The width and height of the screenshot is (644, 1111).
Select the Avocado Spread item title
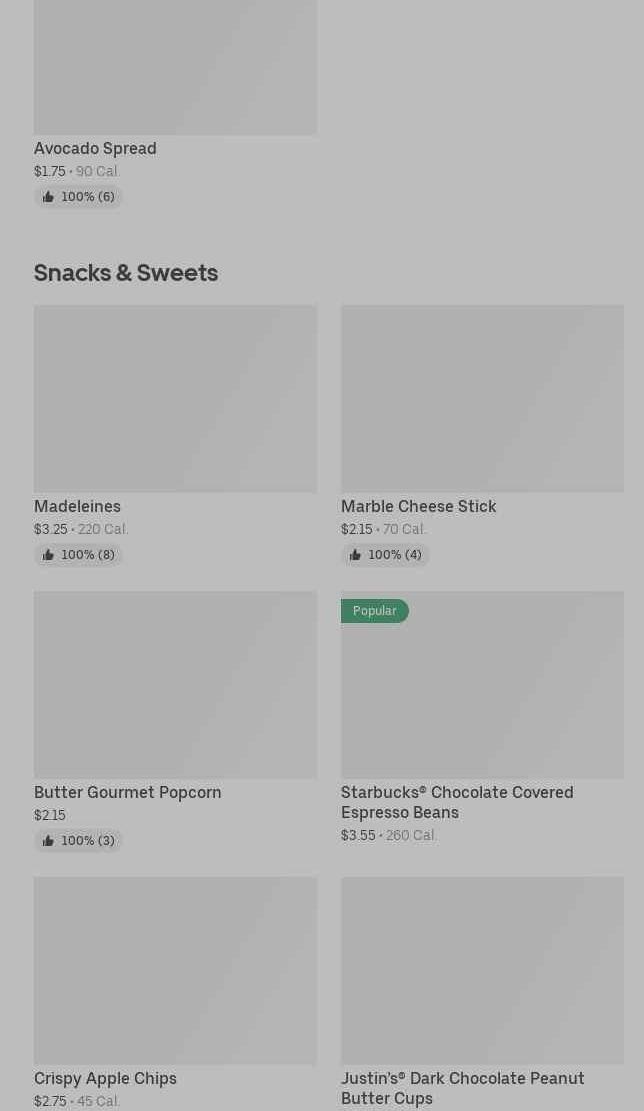coord(95,148)
